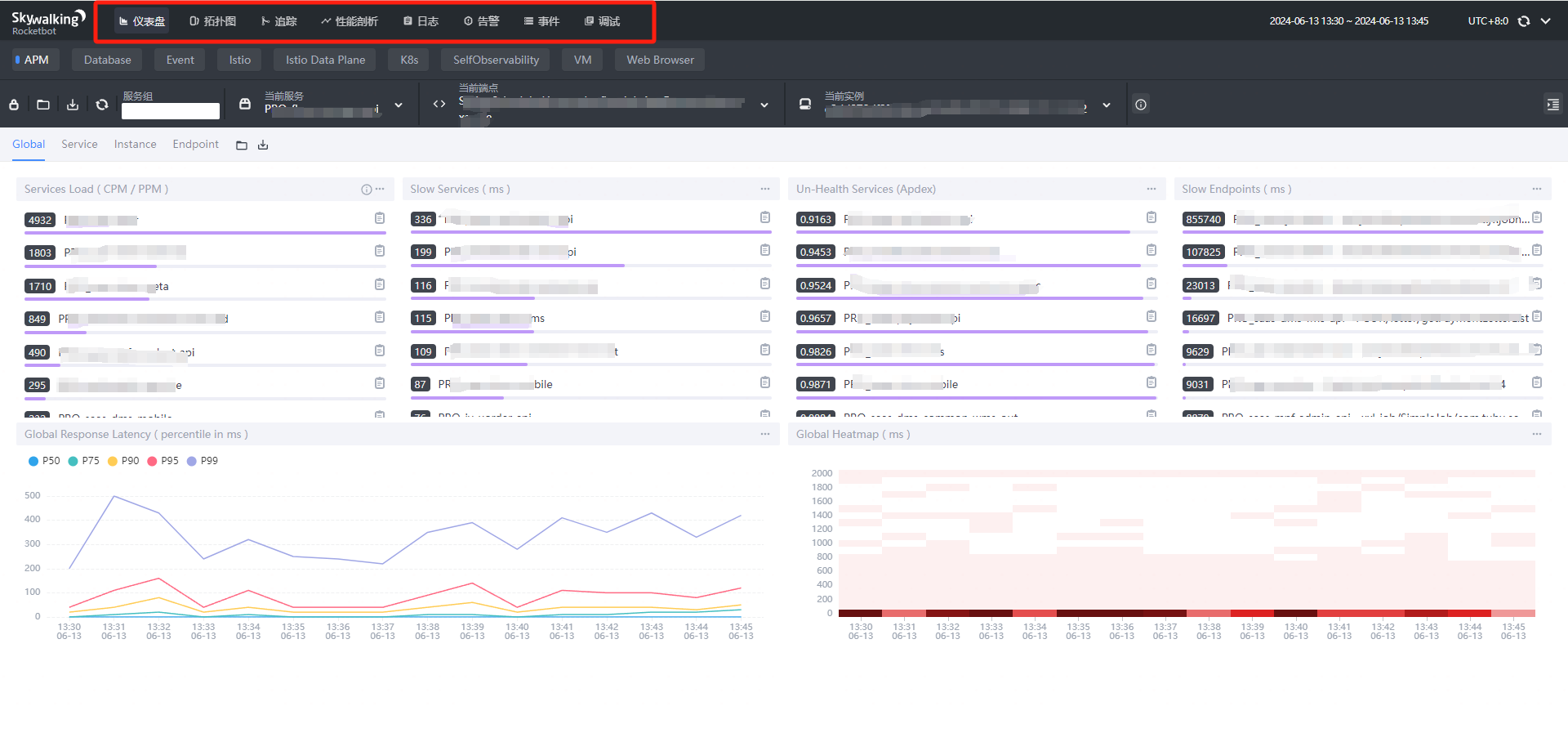1568x751 pixels.
Task: Toggle the P90 legend series
Action: pos(123,461)
